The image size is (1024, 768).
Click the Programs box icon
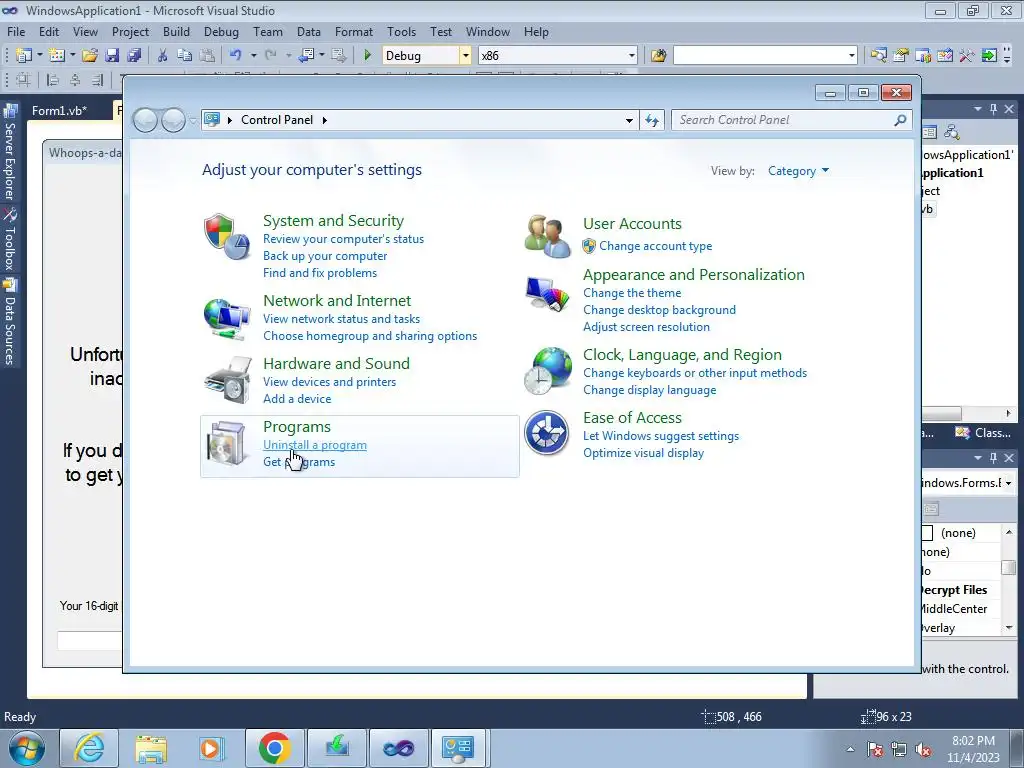coord(227,443)
